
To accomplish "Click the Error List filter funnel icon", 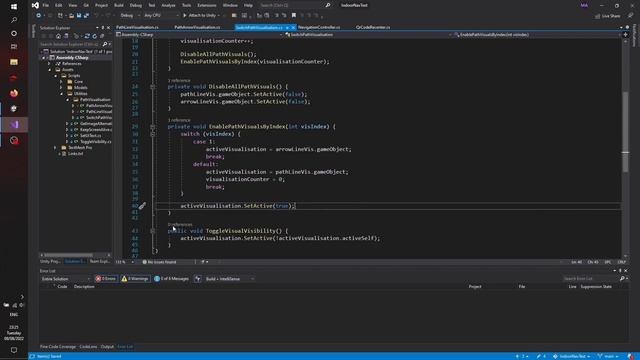I will coord(198,279).
